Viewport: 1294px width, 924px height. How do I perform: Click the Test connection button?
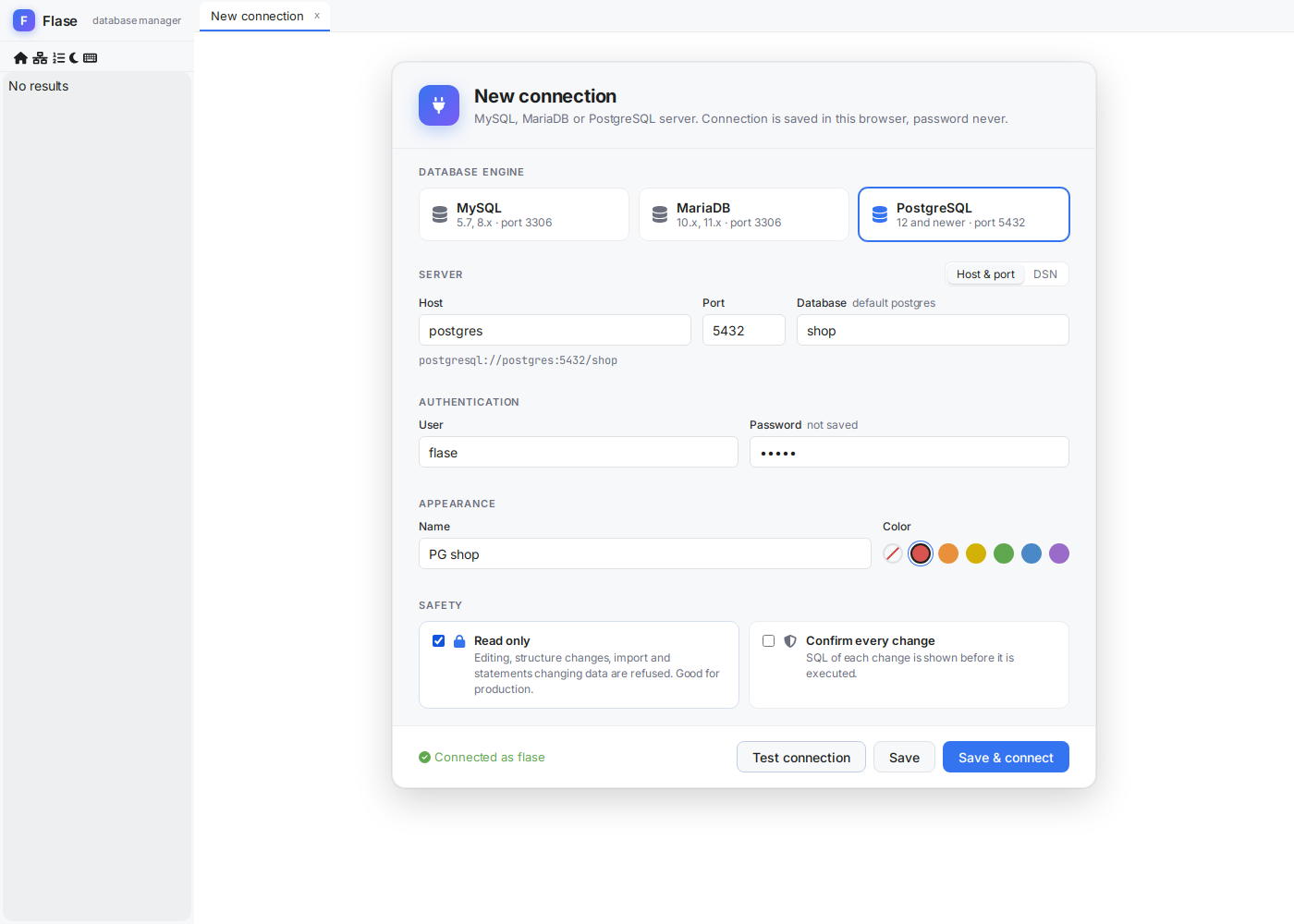[x=801, y=757]
